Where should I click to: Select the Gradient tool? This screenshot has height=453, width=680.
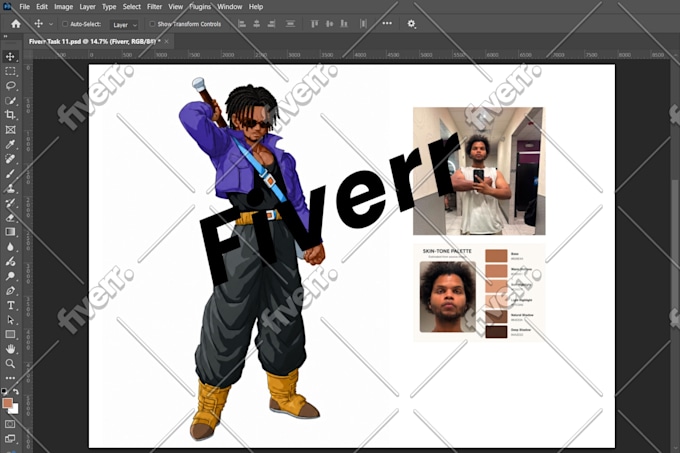click(x=10, y=232)
